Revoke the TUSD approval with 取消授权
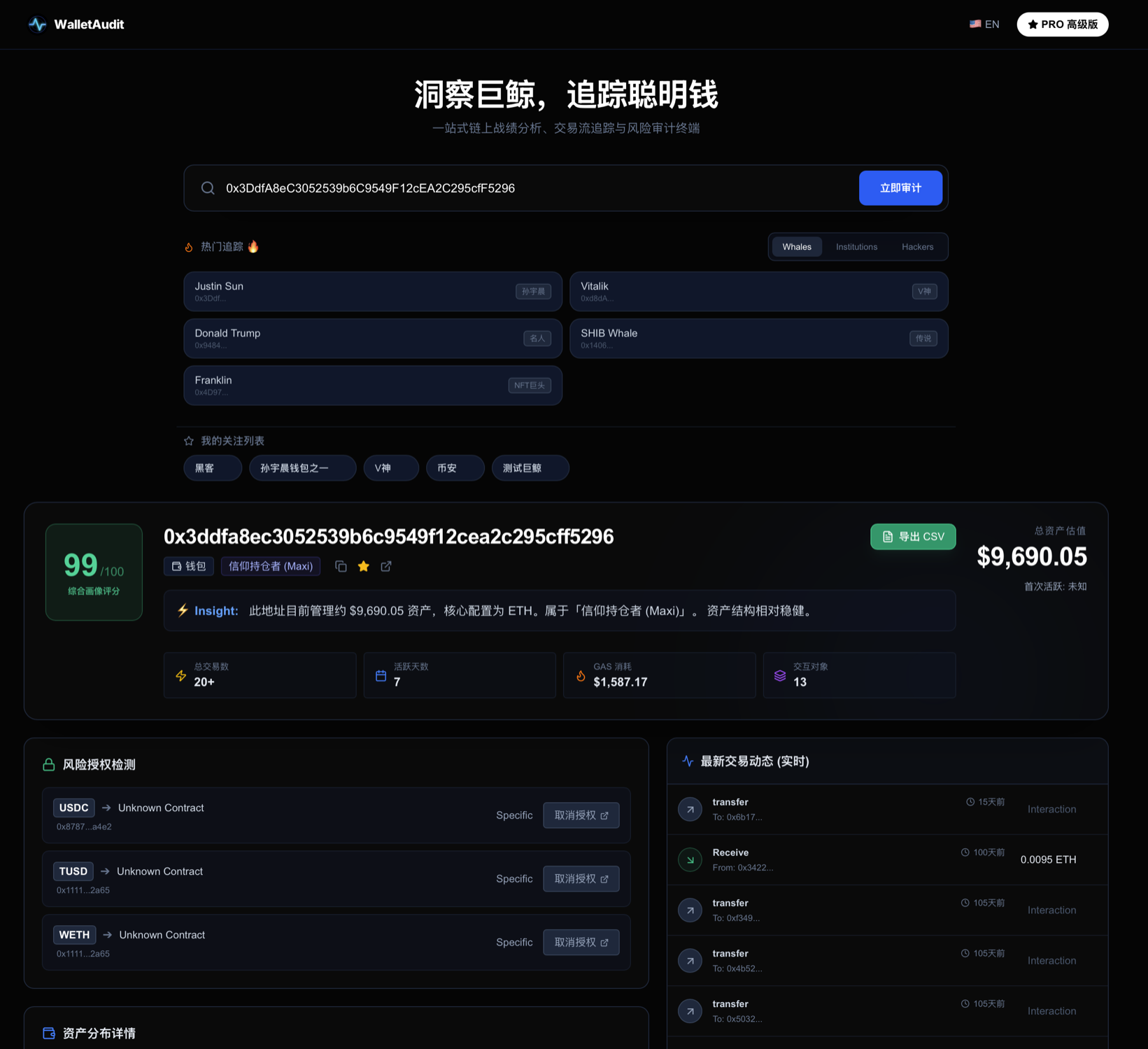 click(581, 879)
